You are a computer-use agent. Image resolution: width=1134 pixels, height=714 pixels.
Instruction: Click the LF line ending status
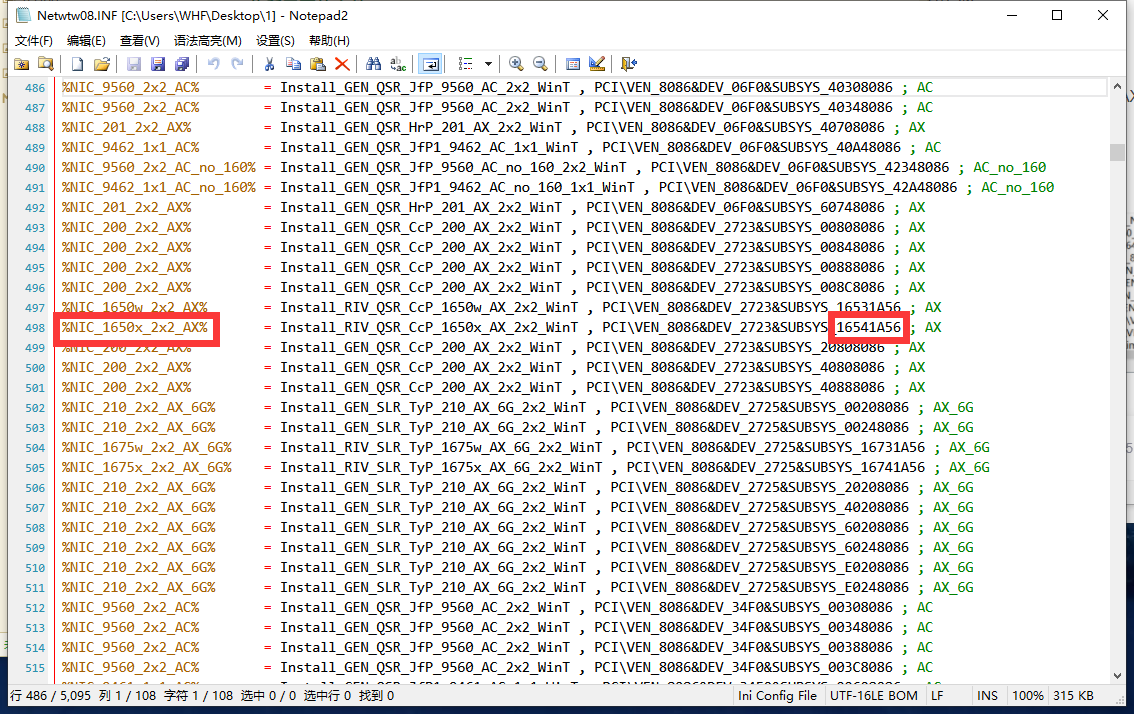[x=937, y=696]
